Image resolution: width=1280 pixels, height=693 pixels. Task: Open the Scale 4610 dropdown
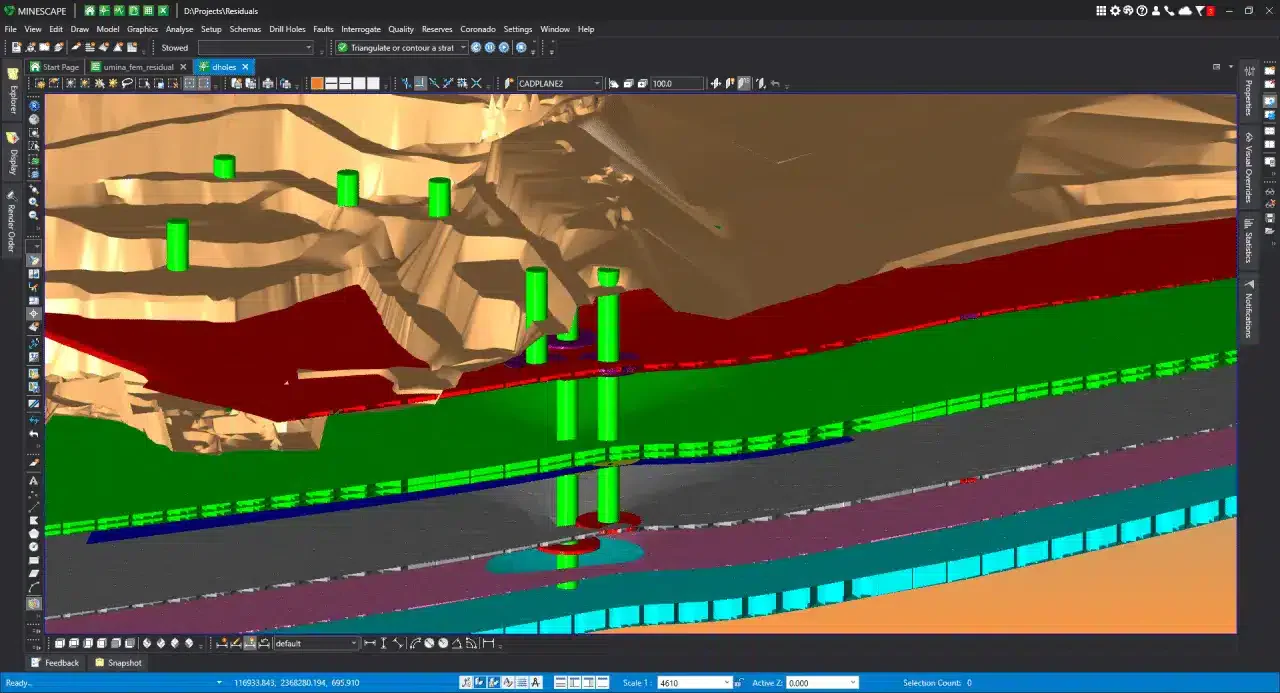click(x=726, y=683)
